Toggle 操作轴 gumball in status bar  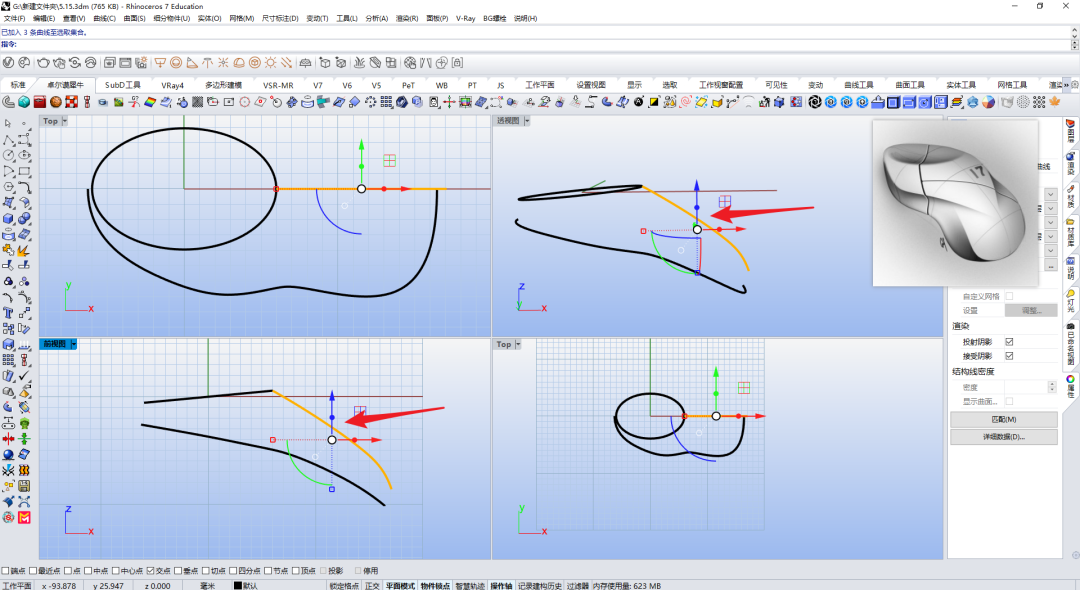(501, 585)
